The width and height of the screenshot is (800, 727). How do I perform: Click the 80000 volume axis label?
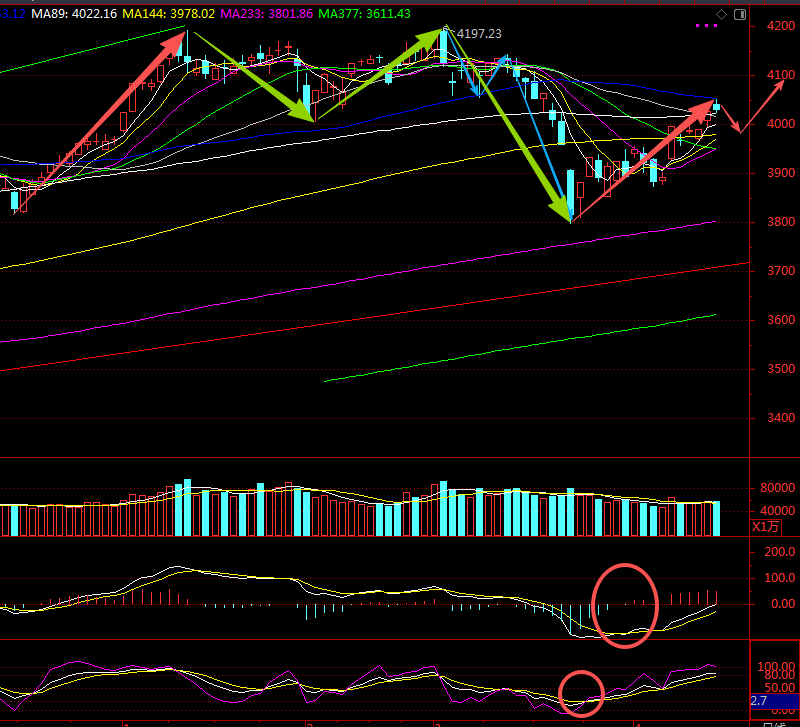776,489
